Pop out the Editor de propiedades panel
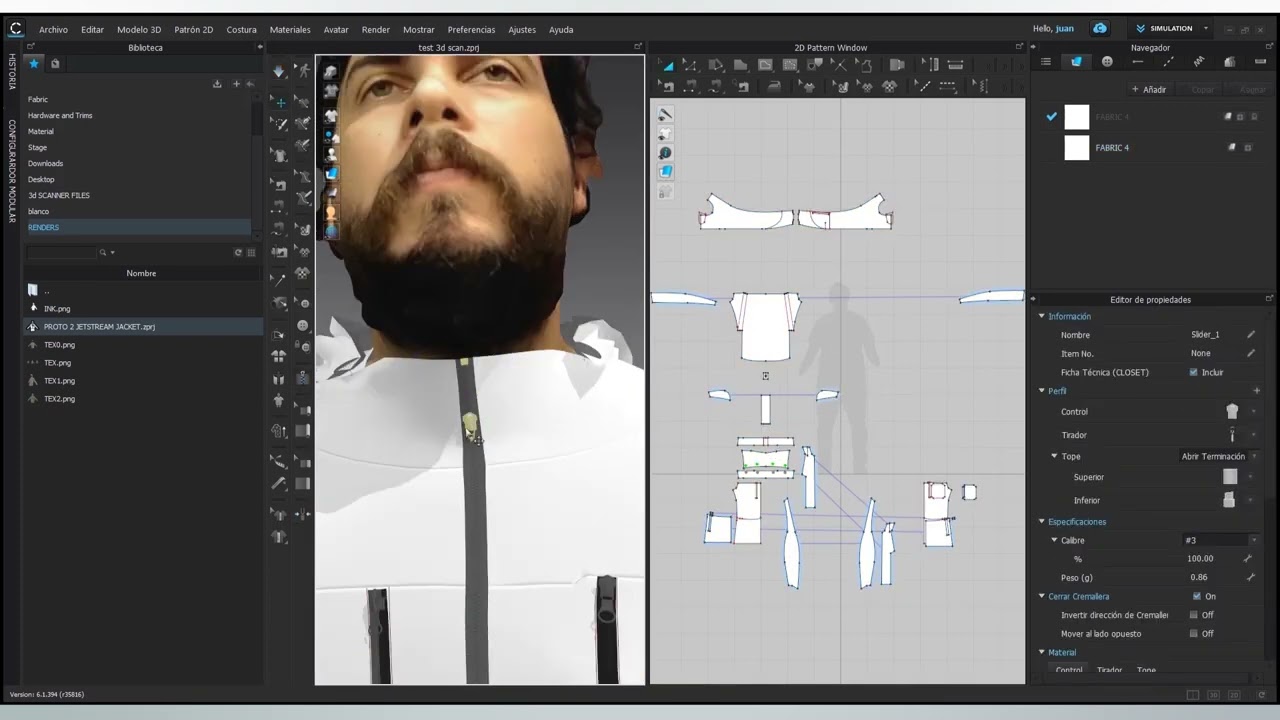1280x720 pixels. [1269, 299]
